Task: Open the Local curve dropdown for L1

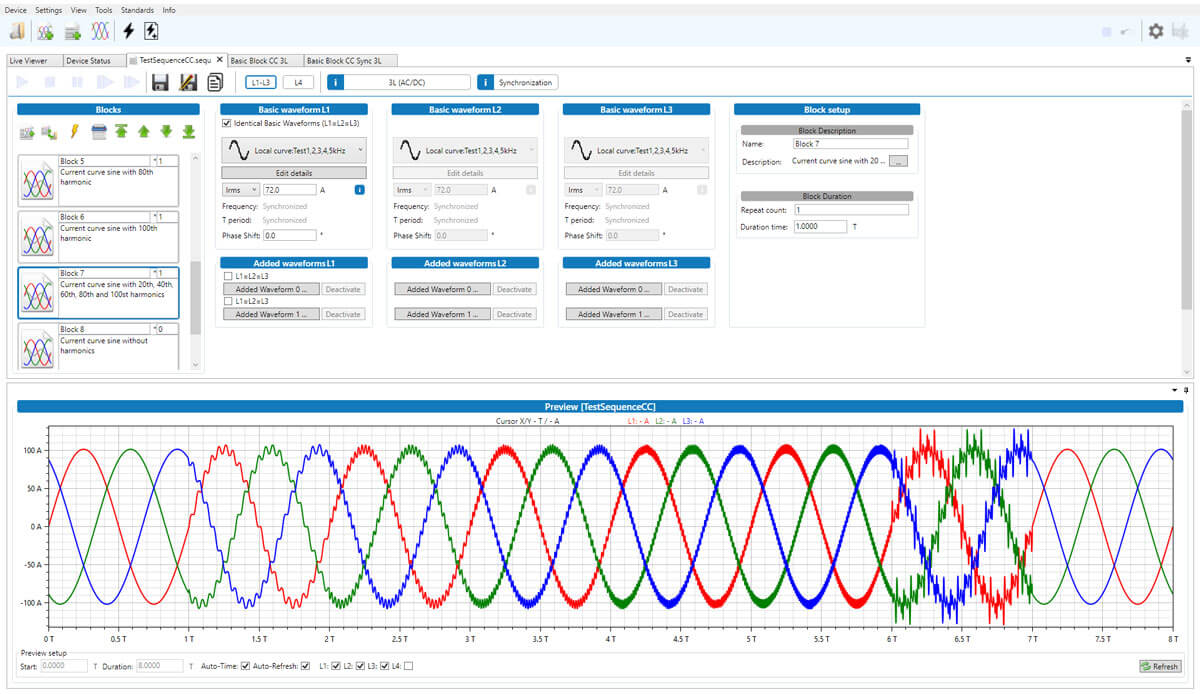Action: [294, 150]
